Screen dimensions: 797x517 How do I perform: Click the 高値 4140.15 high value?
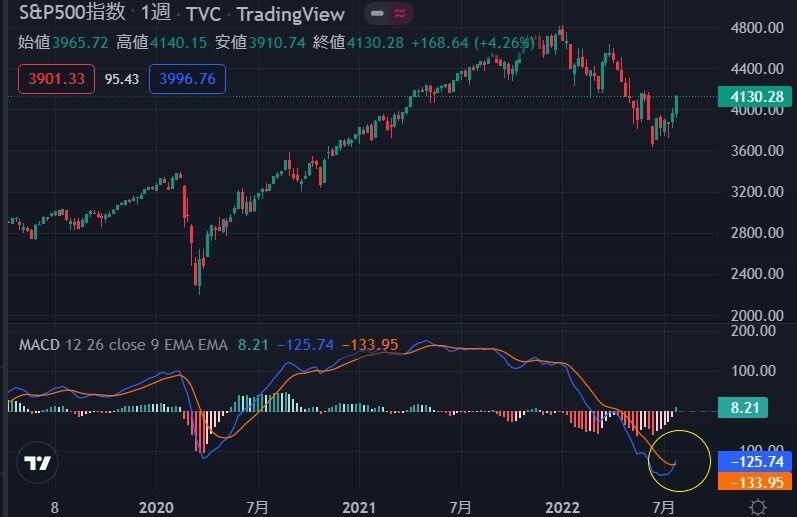pos(162,42)
